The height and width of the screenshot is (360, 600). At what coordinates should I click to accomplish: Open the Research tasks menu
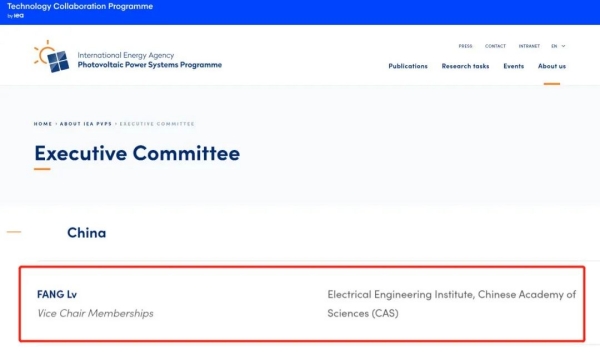tap(465, 66)
